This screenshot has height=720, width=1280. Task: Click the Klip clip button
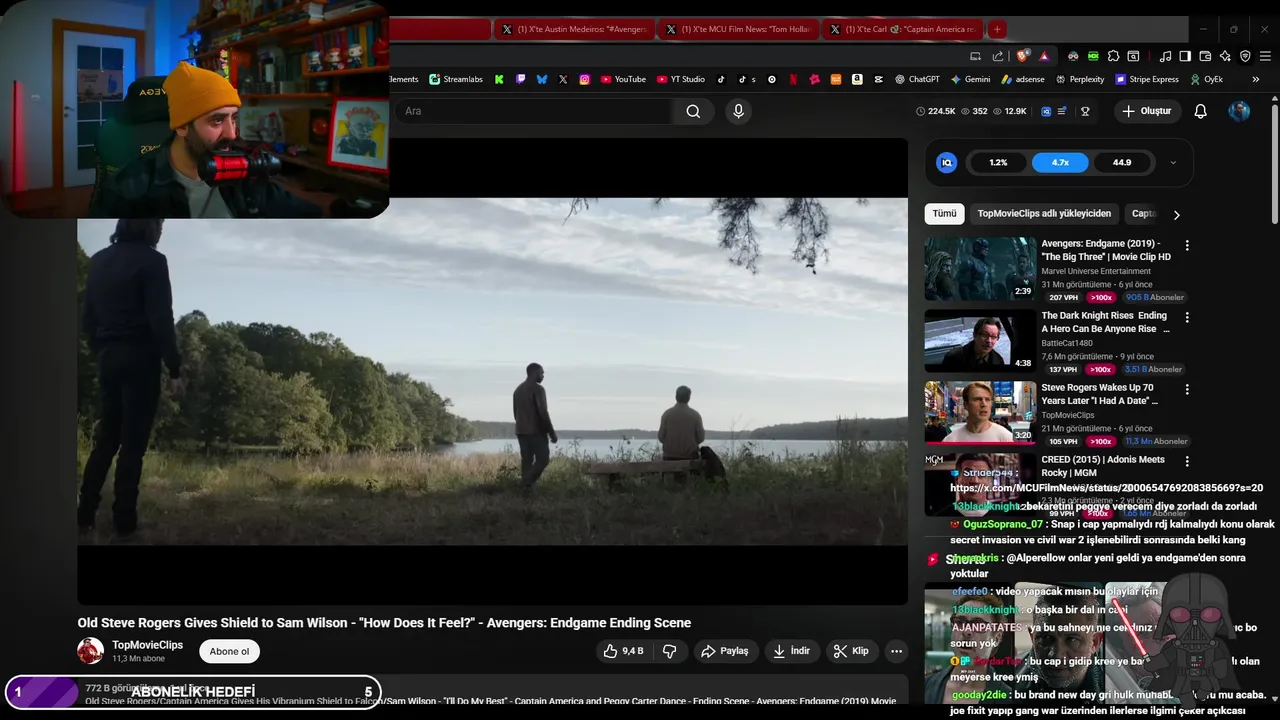point(851,651)
